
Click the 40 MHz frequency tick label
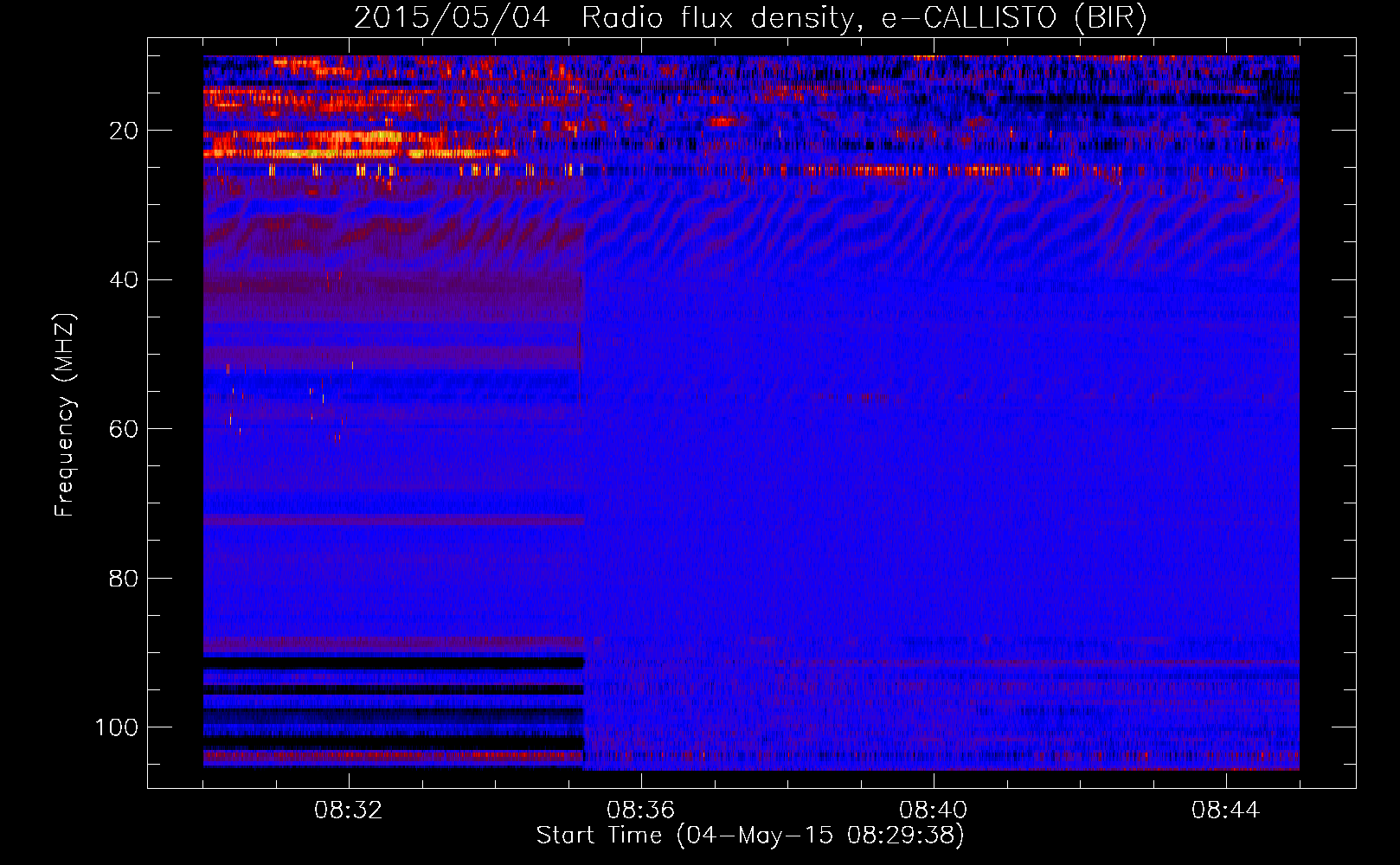point(124,280)
